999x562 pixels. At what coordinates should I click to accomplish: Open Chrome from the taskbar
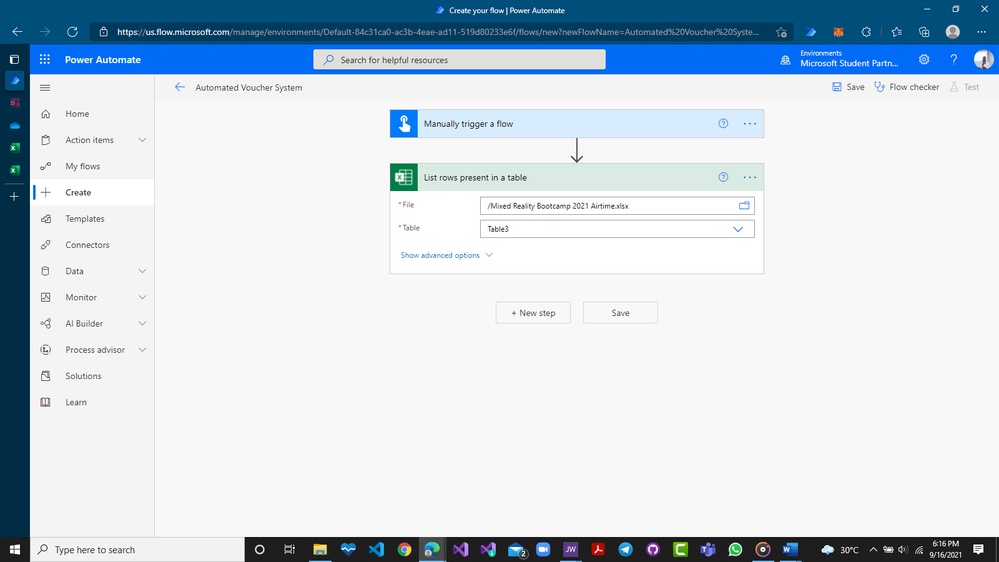click(404, 549)
